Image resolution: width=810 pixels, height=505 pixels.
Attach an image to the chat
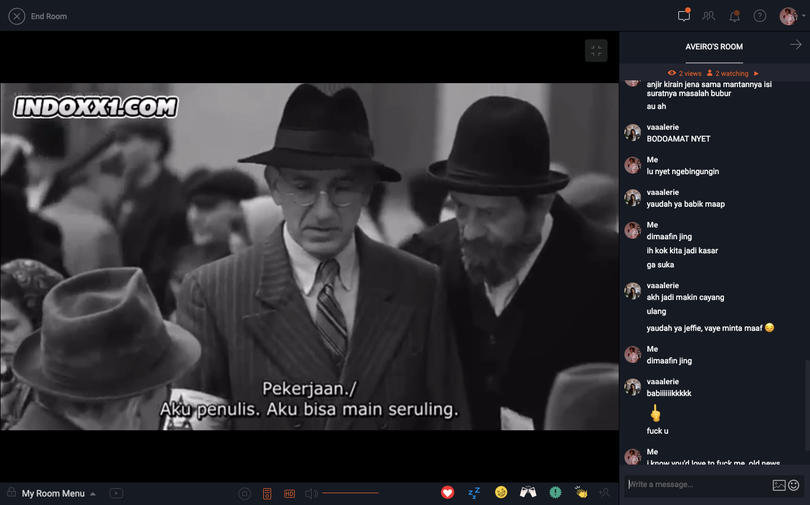(x=779, y=485)
